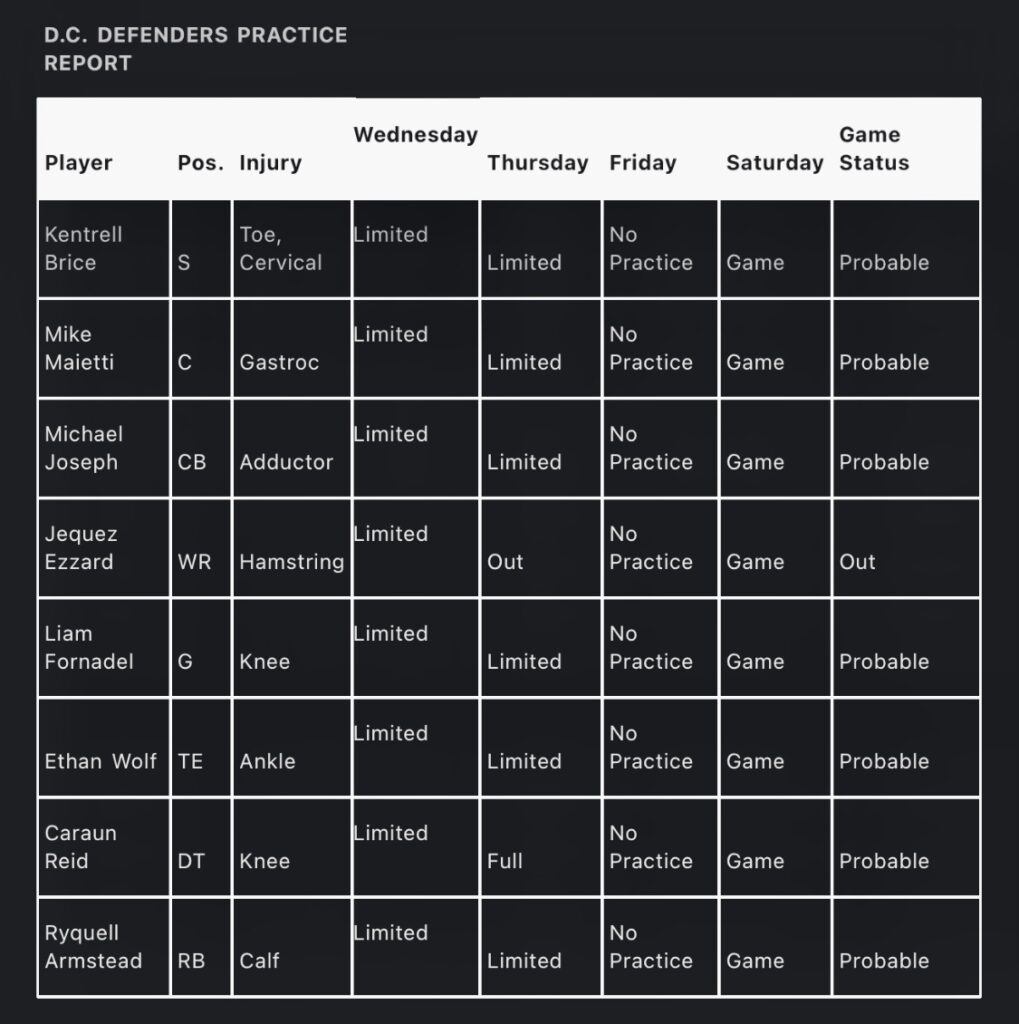The height and width of the screenshot is (1024, 1019).
Task: Select the Mike Maietti player cell
Action: point(79,348)
